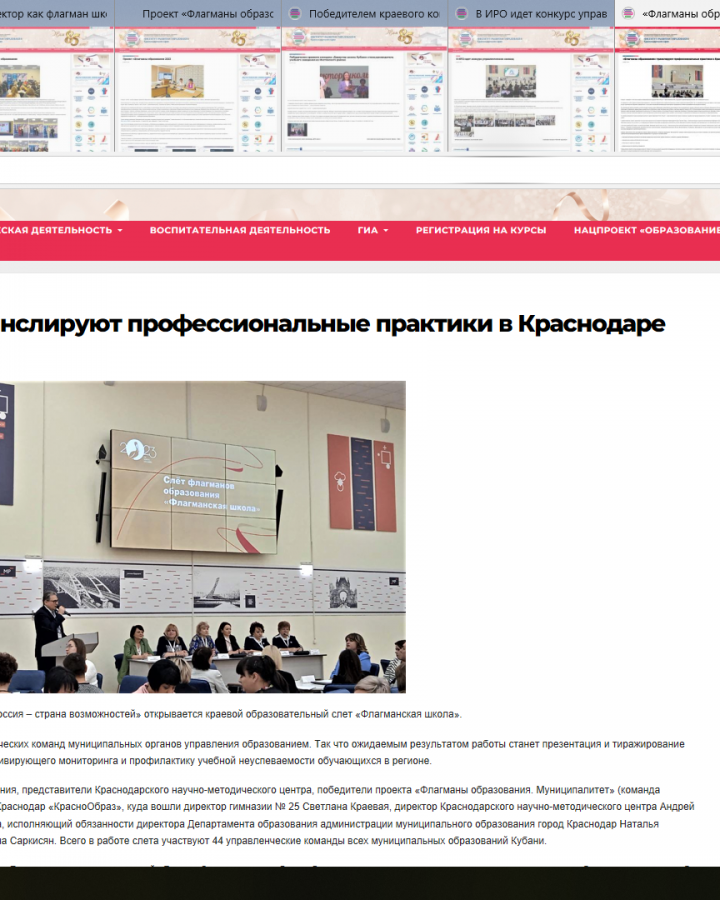Go to 'РЕГИСТРАЦИЯ НА КУРСЫ' in navigation
Screen dimensions: 720x900
(x=481, y=230)
